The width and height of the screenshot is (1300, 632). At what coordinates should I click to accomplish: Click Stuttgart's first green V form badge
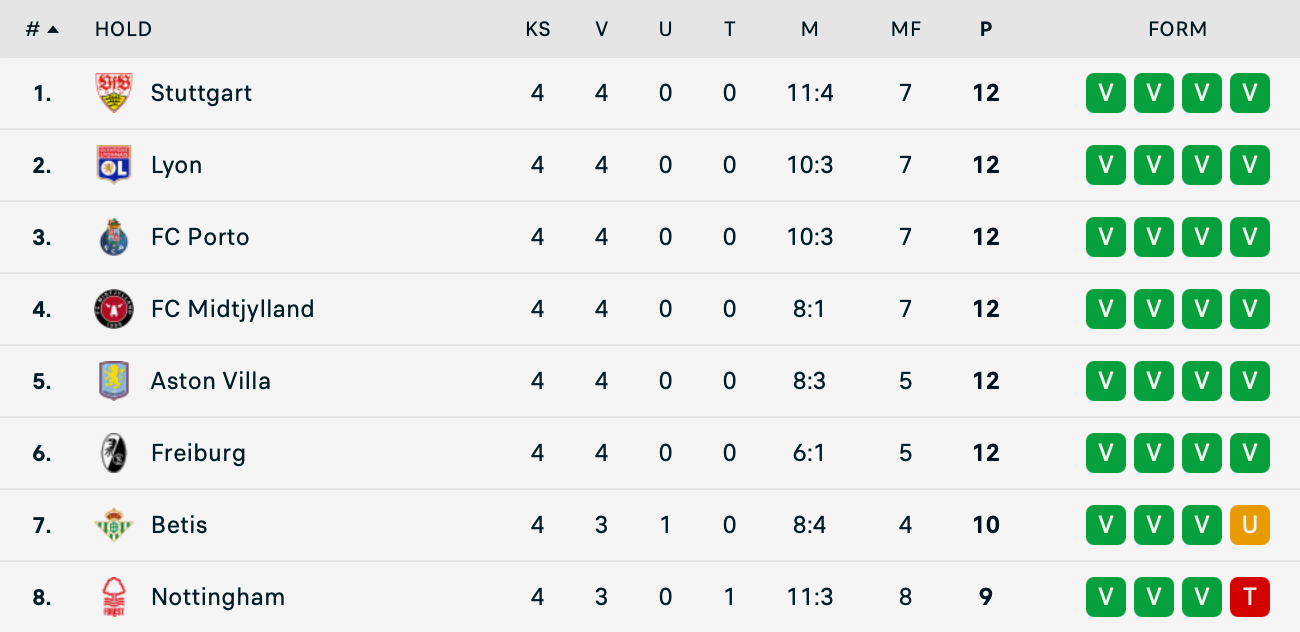pos(1105,93)
